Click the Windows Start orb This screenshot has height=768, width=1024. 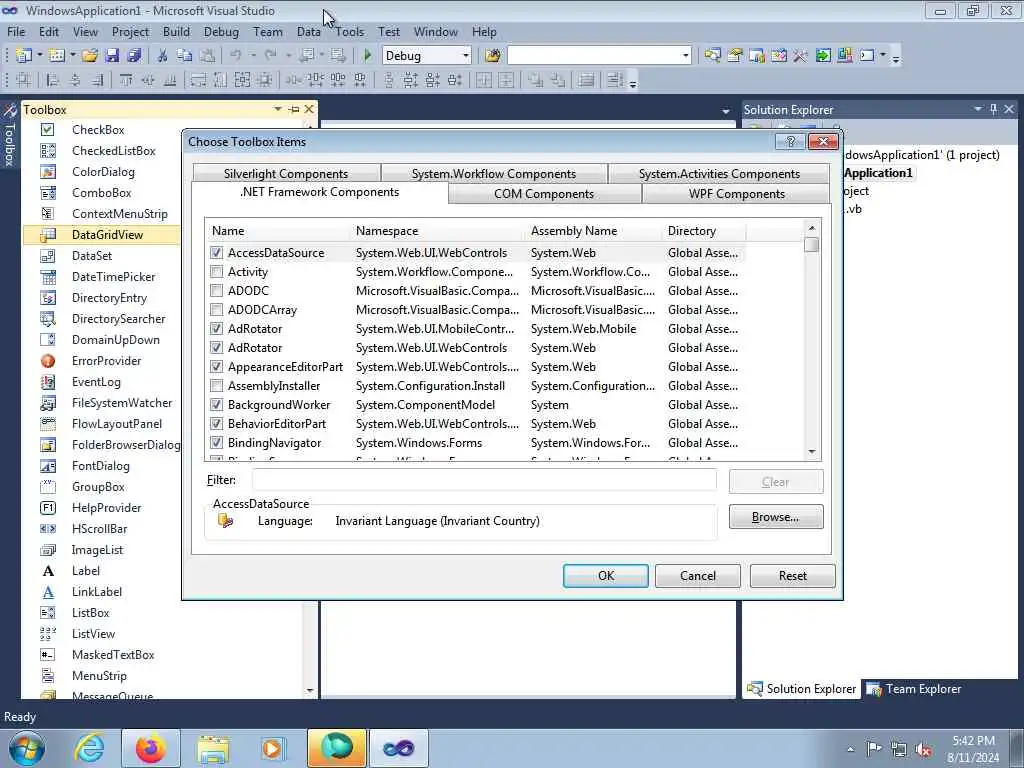pos(27,748)
